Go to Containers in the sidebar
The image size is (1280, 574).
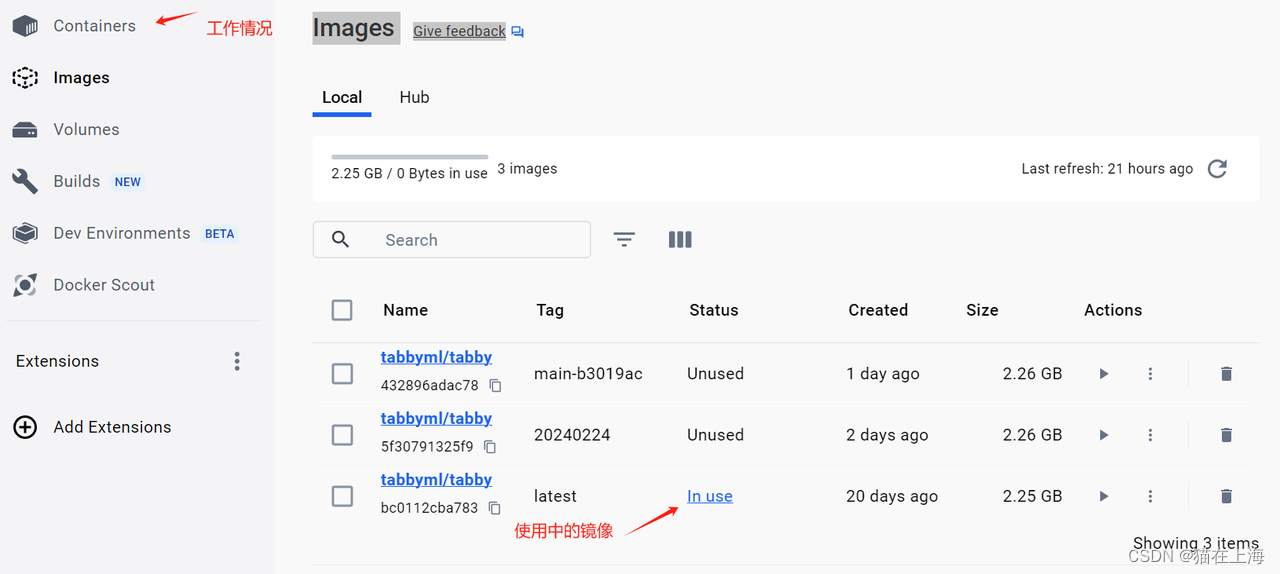coord(94,26)
